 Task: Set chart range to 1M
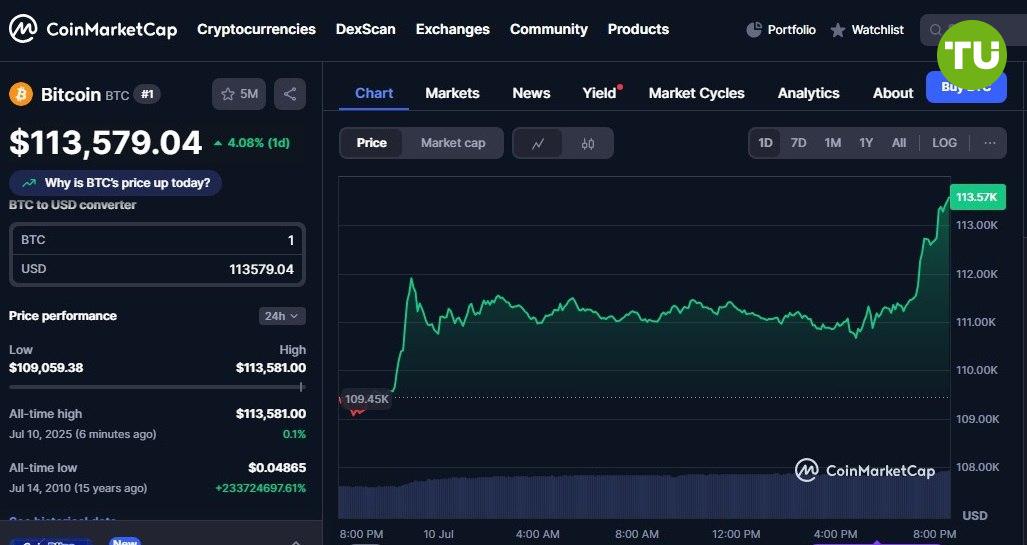(832, 143)
